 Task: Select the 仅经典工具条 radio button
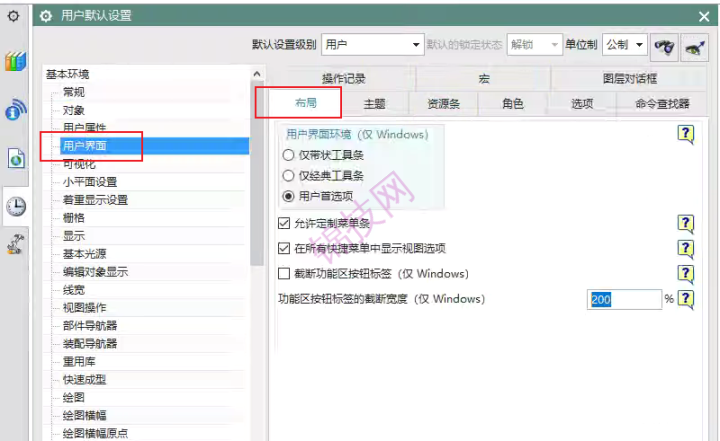pos(289,176)
